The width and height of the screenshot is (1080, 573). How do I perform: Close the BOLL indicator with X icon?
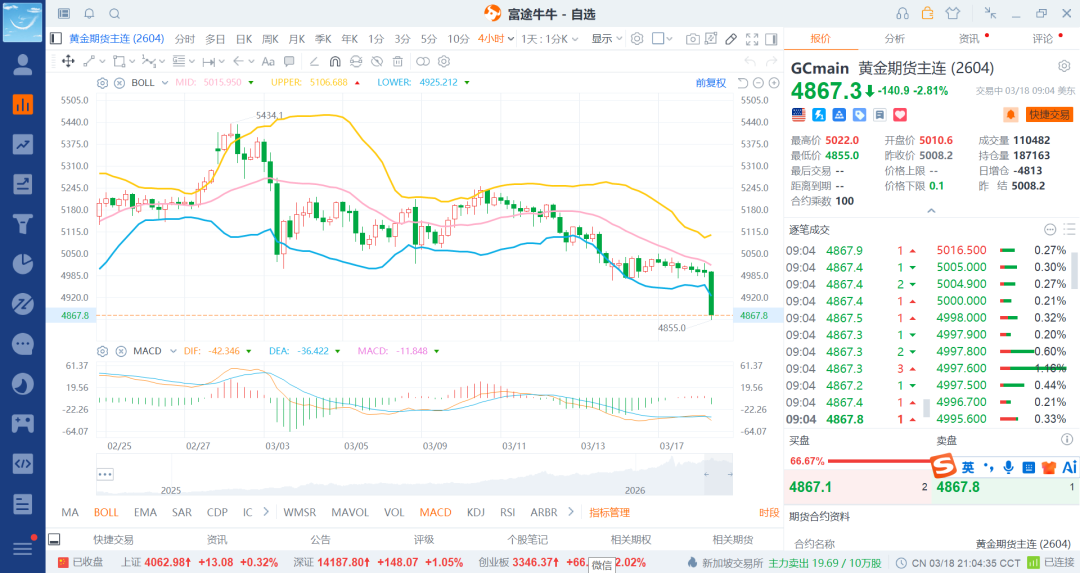pos(119,82)
